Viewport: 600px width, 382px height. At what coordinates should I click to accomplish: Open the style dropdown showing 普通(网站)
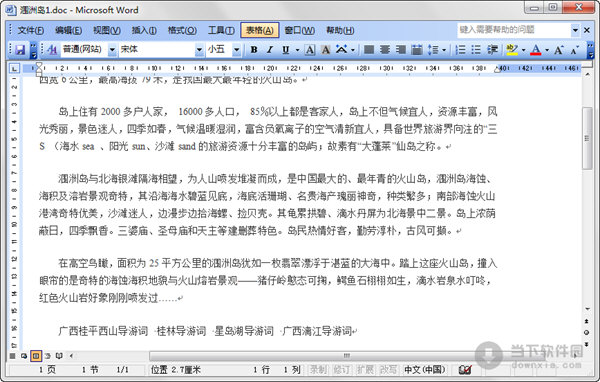point(112,49)
